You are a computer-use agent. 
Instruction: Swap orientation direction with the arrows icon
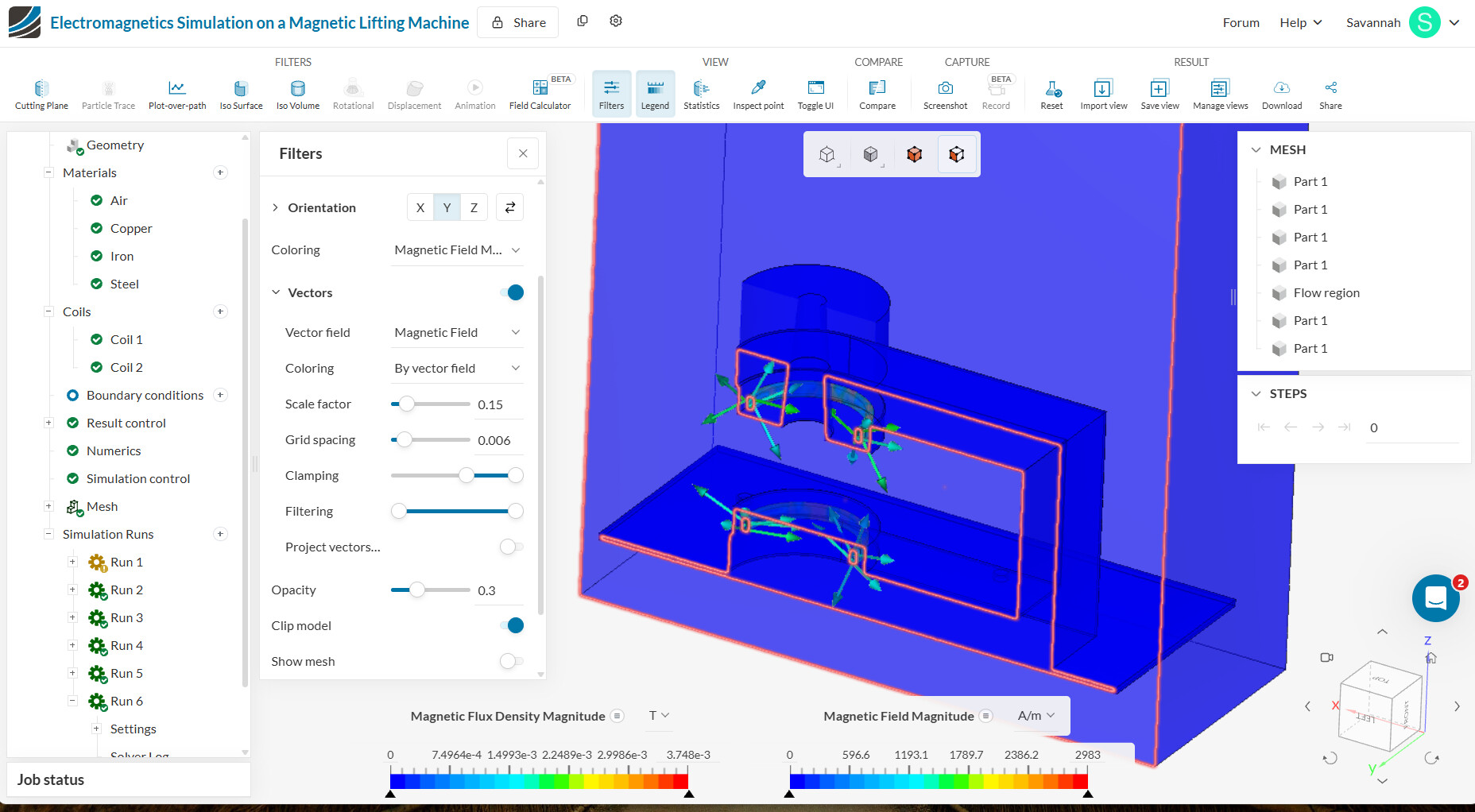[510, 207]
